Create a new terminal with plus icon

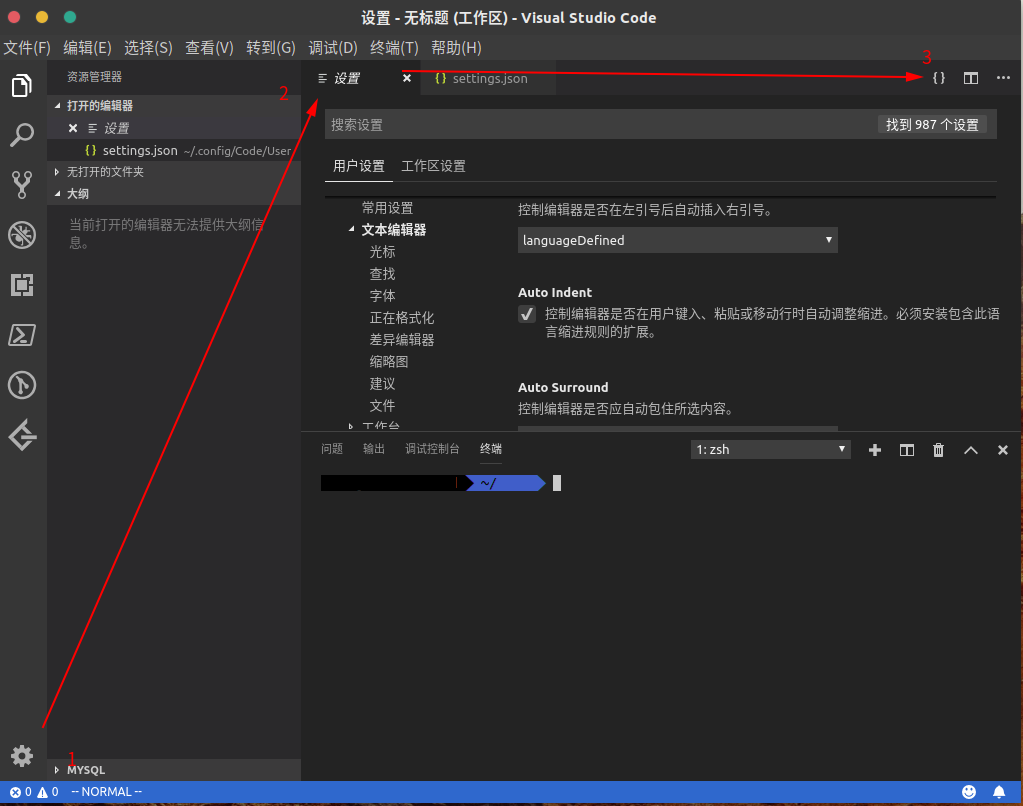click(x=875, y=450)
